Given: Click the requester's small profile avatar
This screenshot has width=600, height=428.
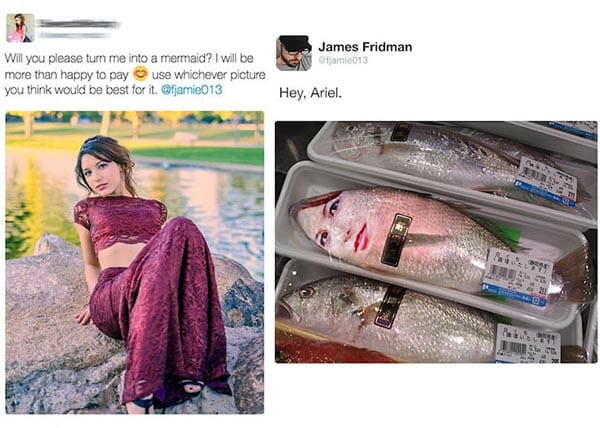Looking at the screenshot, I should pos(19,27).
